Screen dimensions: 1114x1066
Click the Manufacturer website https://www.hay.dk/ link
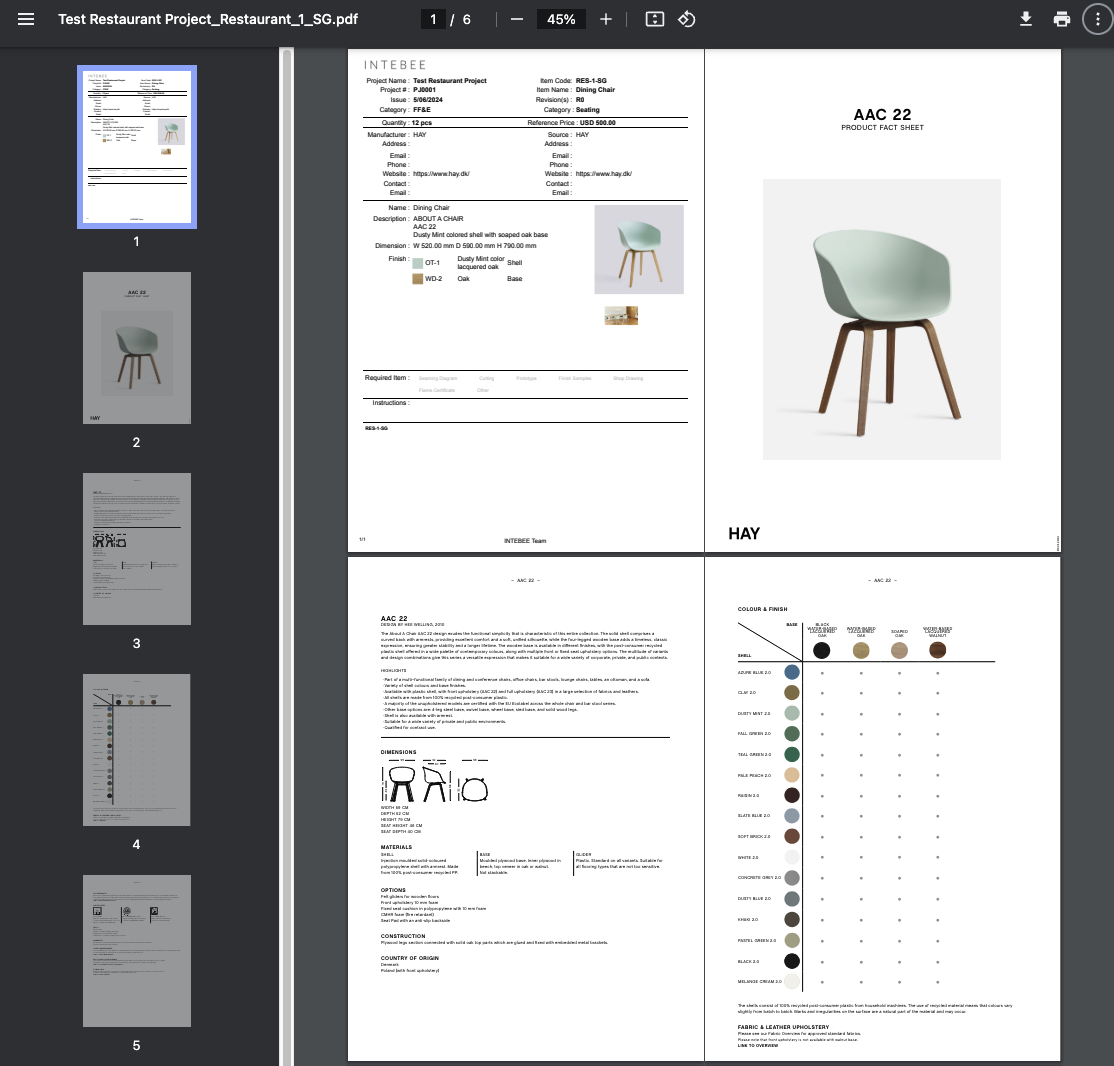coord(441,173)
